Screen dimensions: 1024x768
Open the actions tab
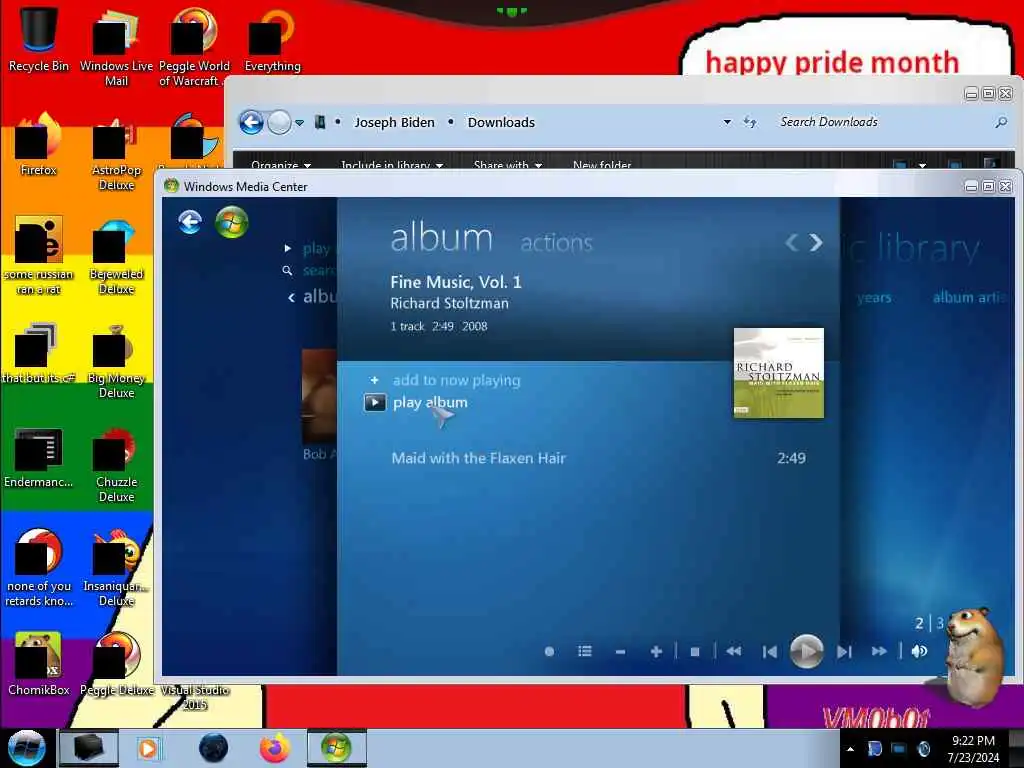click(x=556, y=243)
